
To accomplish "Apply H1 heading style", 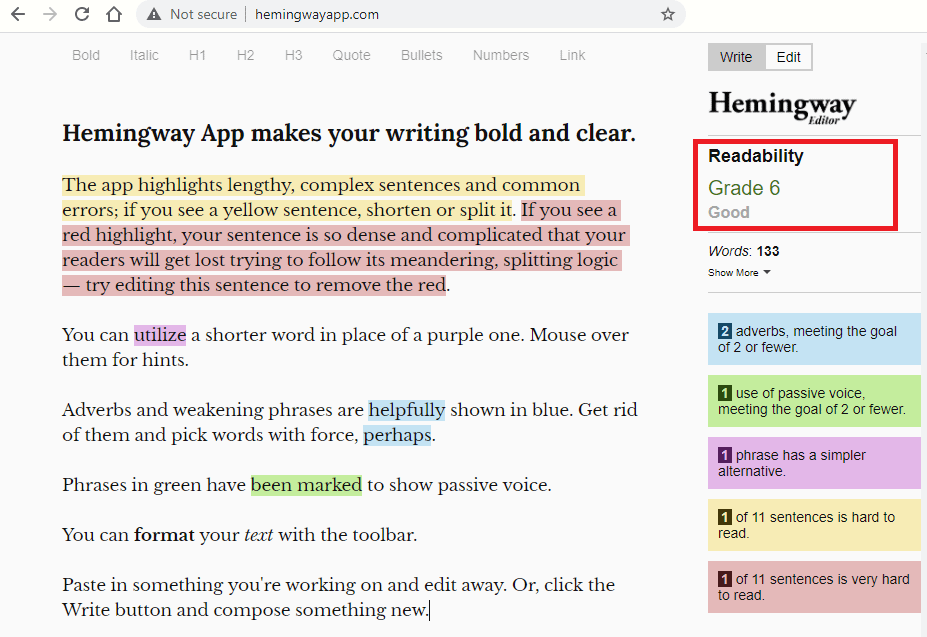I will tap(197, 55).
